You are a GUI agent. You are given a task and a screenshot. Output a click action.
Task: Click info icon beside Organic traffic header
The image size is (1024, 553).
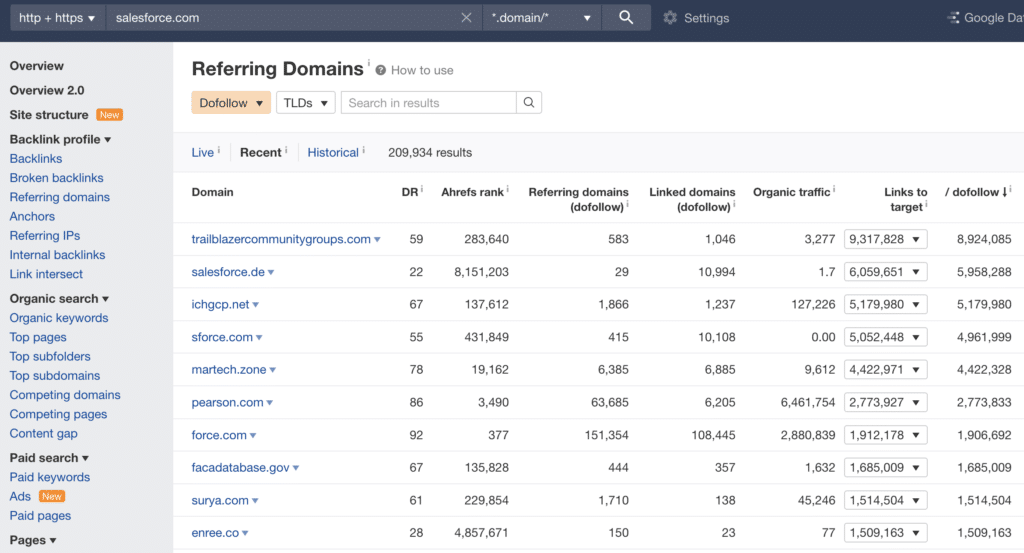point(834,189)
